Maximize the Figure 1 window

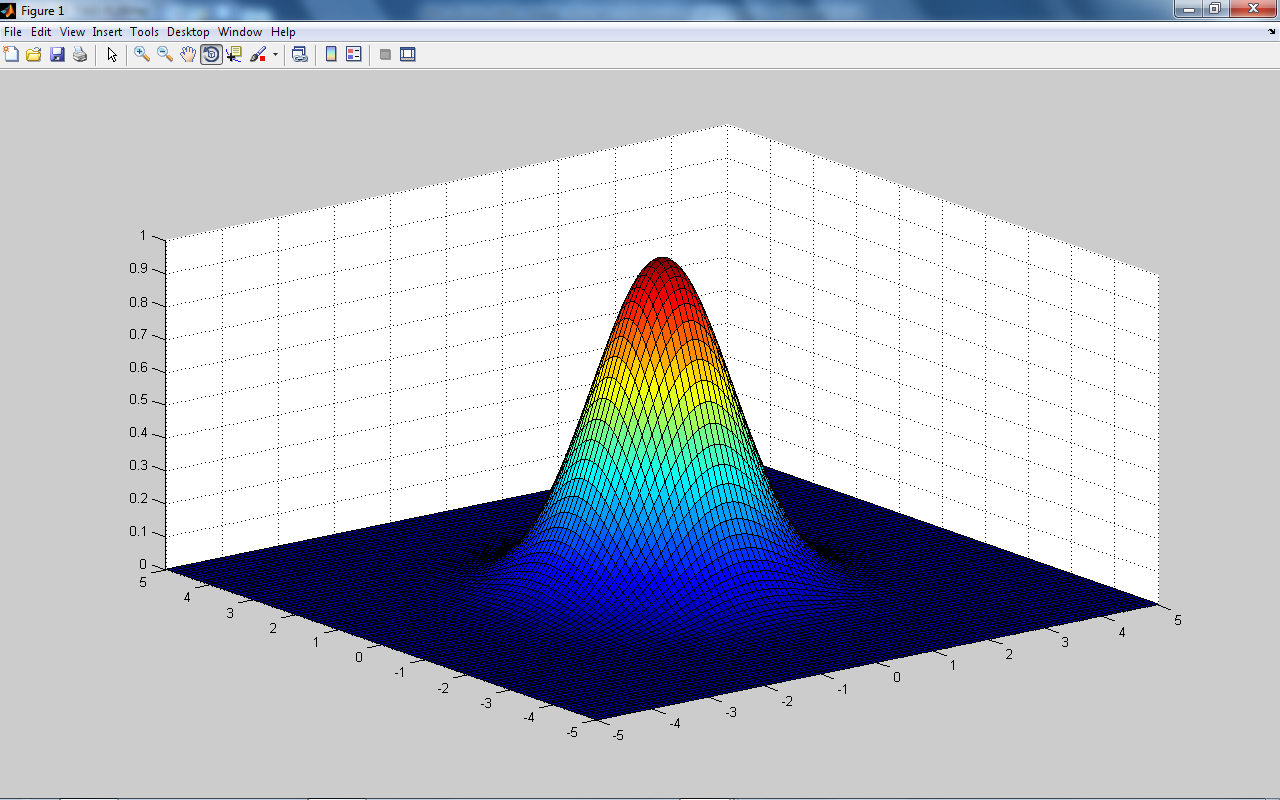coord(1215,9)
